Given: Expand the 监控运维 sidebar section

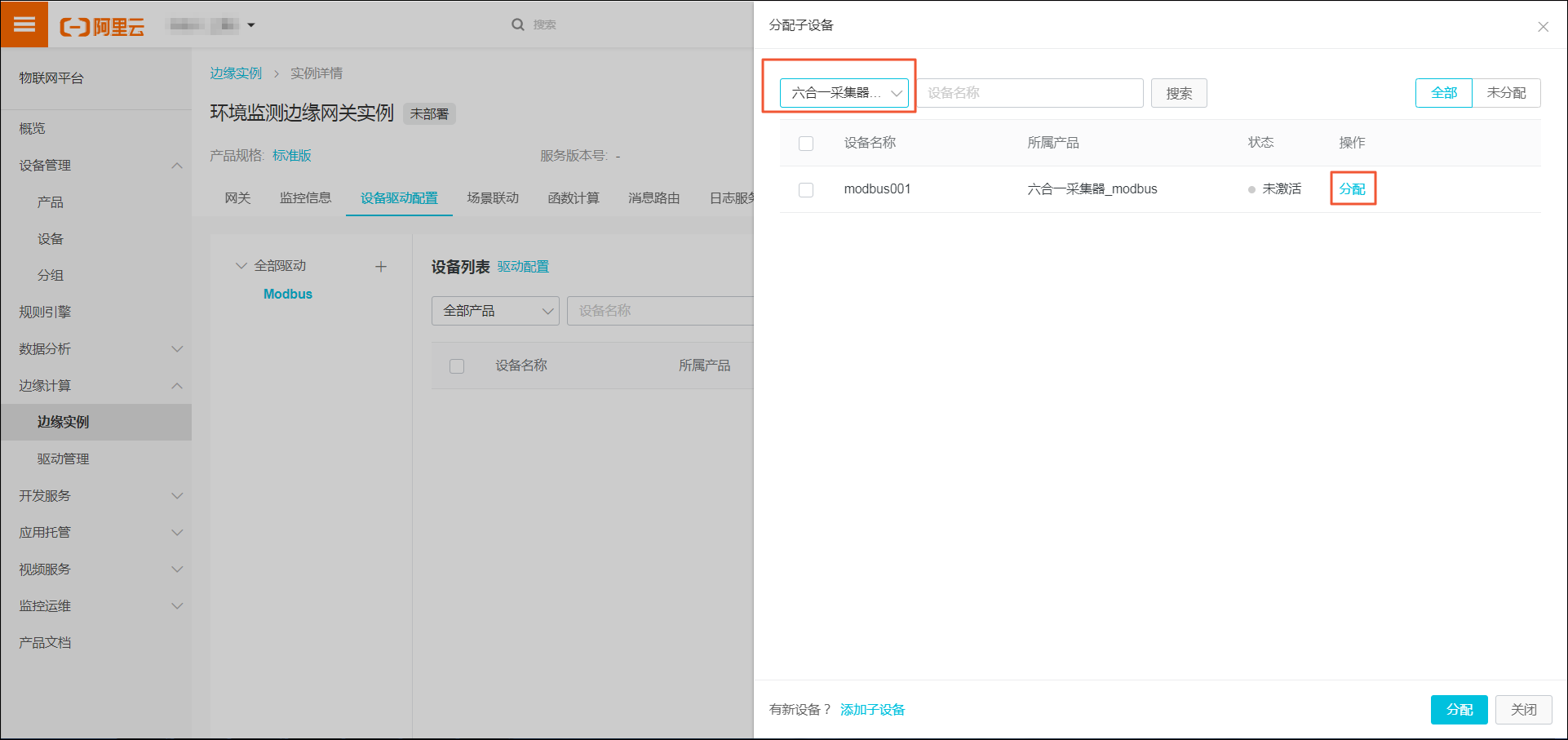Looking at the screenshot, I should point(177,606).
